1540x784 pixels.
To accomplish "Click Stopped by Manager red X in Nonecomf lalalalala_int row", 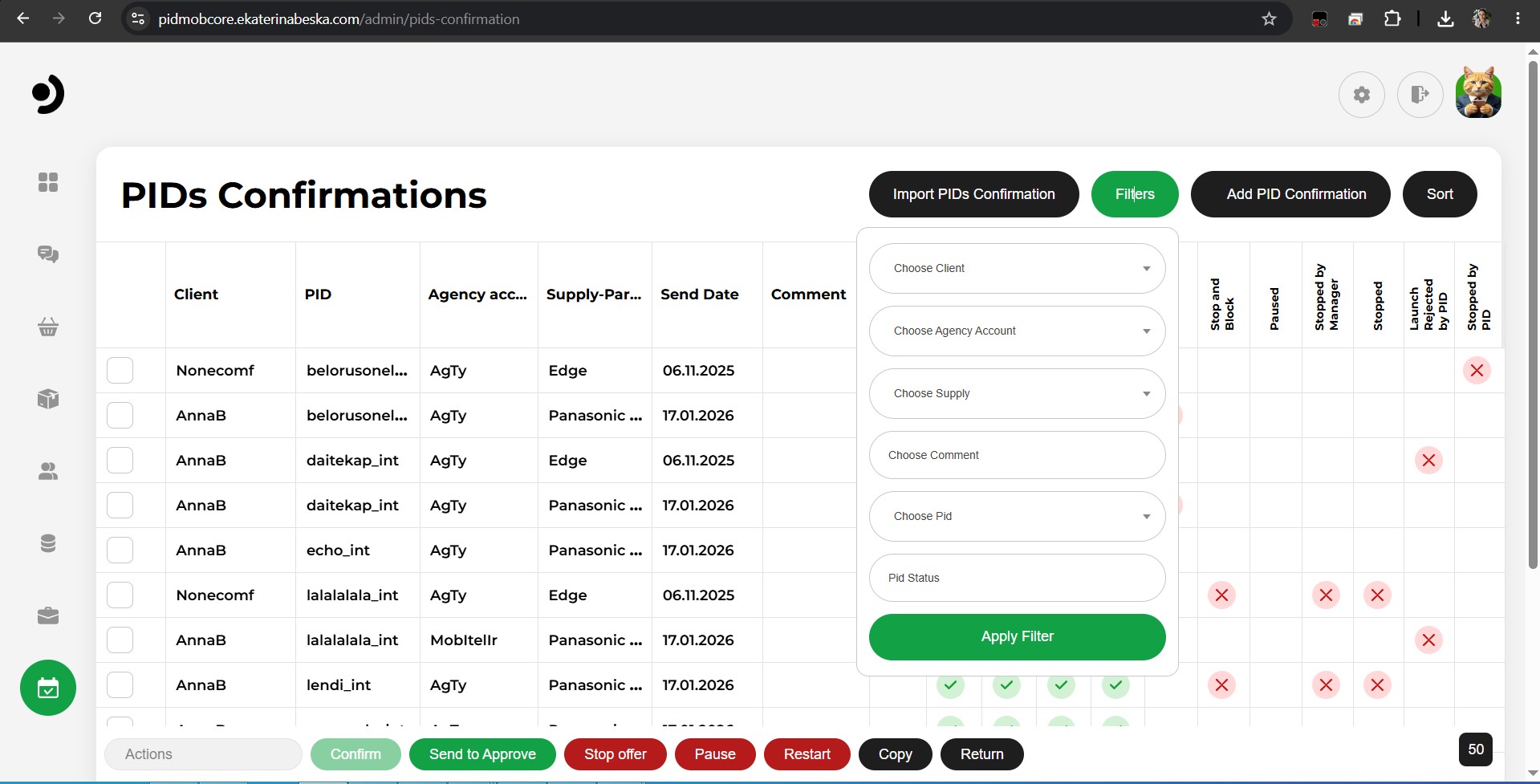I will [x=1326, y=595].
